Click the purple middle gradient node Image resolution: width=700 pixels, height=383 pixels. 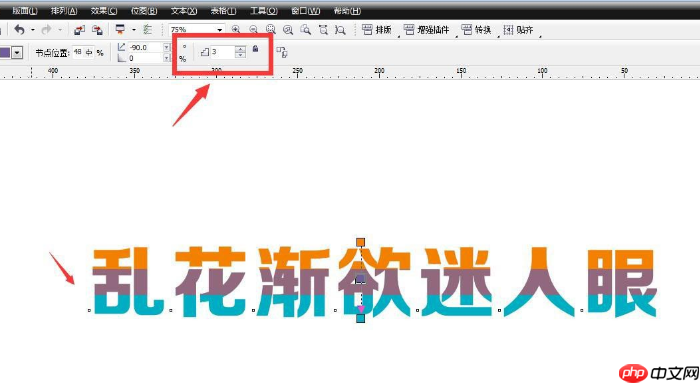[x=360, y=279]
